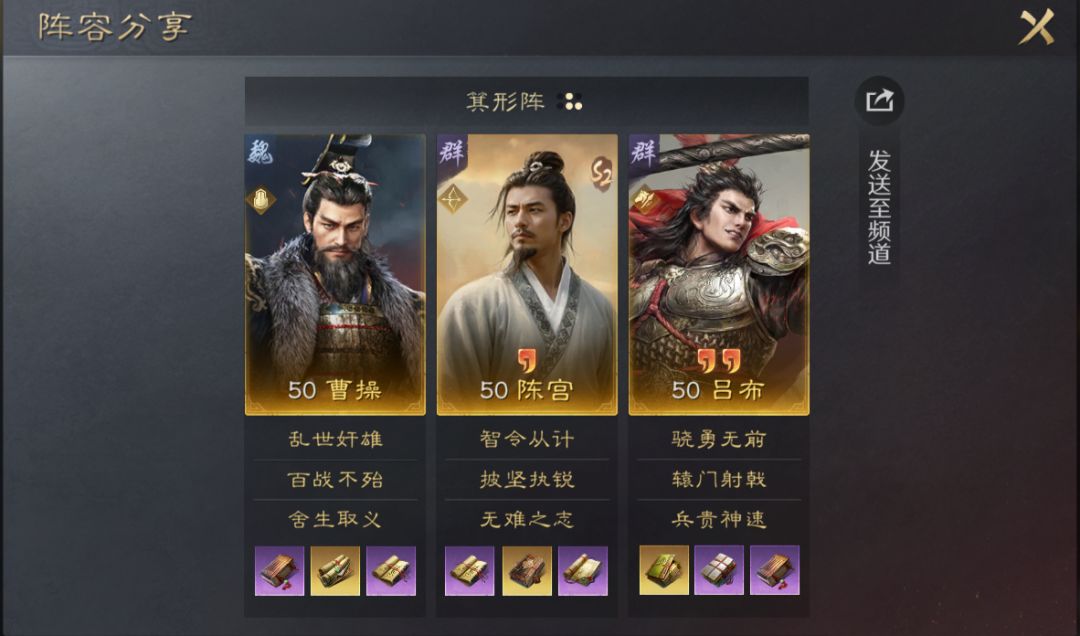View the 披坚执锐 skill
This screenshot has height=636, width=1080.
pyautogui.click(x=527, y=479)
